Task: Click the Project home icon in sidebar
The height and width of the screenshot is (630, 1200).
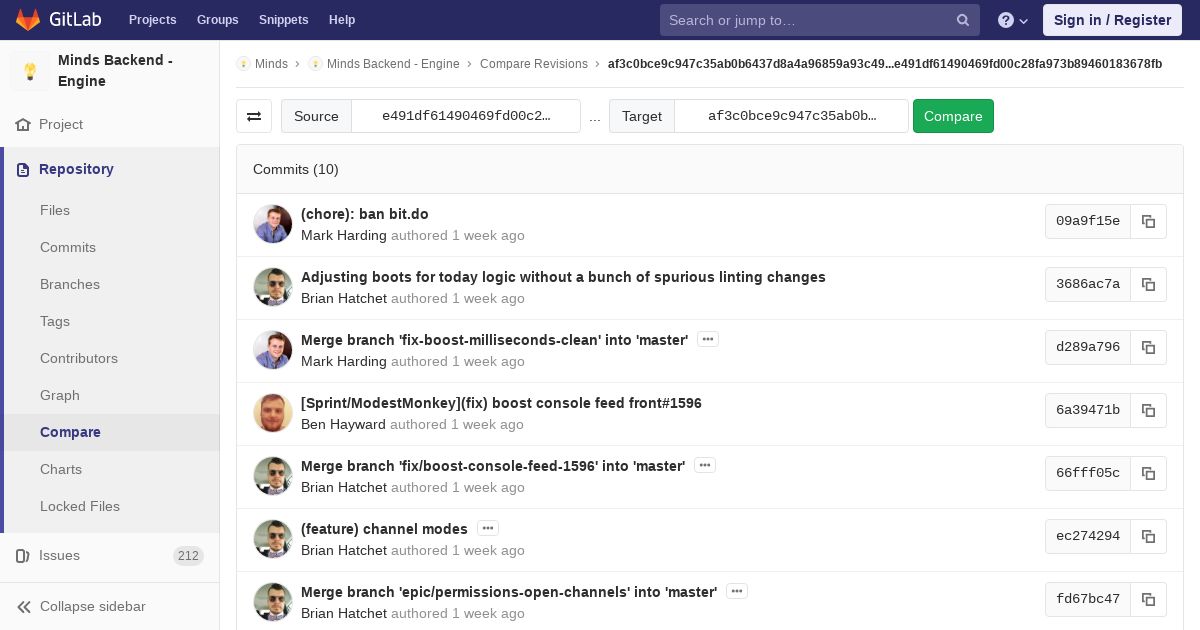Action: click(x=23, y=125)
